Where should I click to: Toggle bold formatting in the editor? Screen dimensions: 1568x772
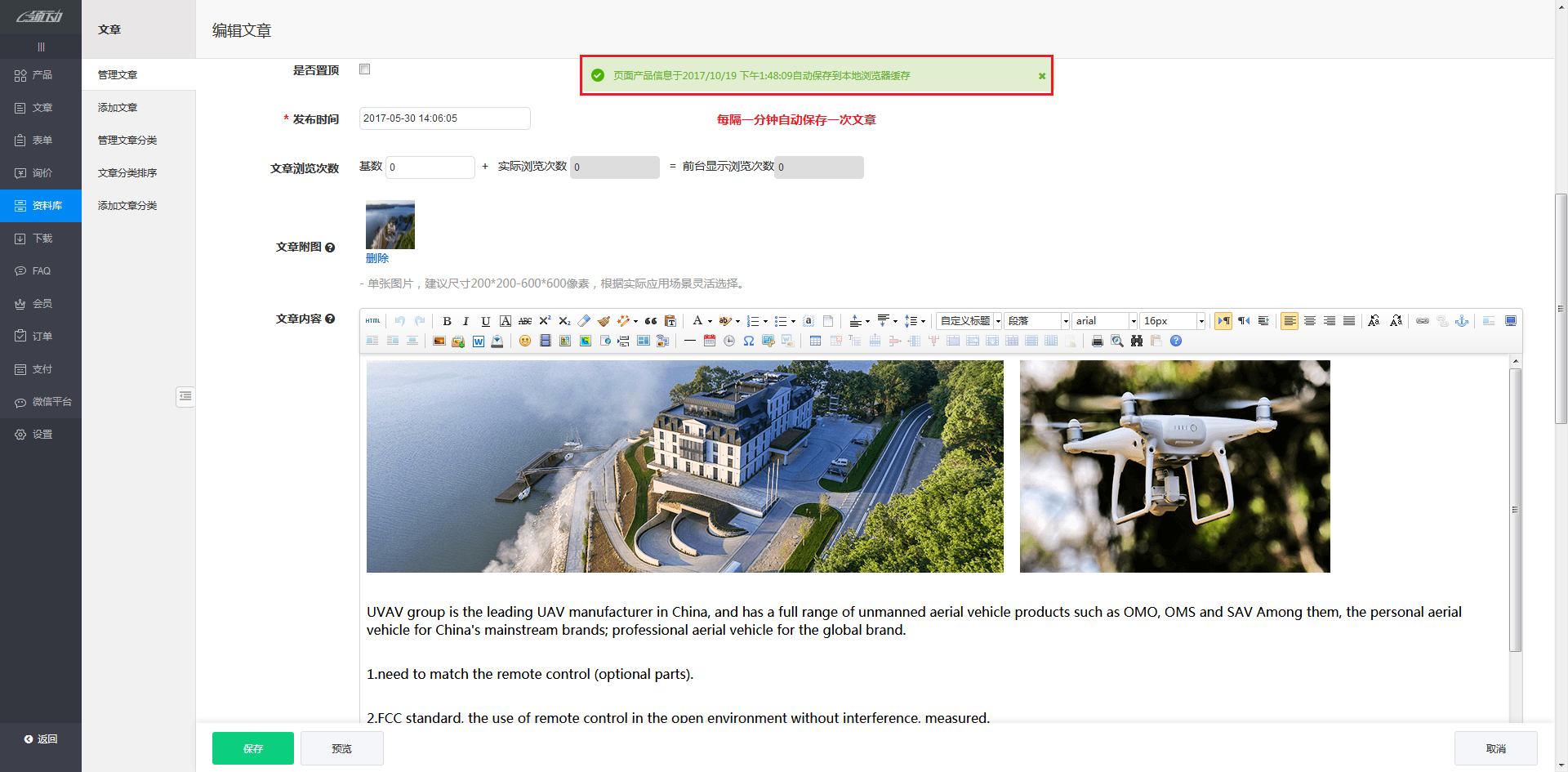(447, 321)
